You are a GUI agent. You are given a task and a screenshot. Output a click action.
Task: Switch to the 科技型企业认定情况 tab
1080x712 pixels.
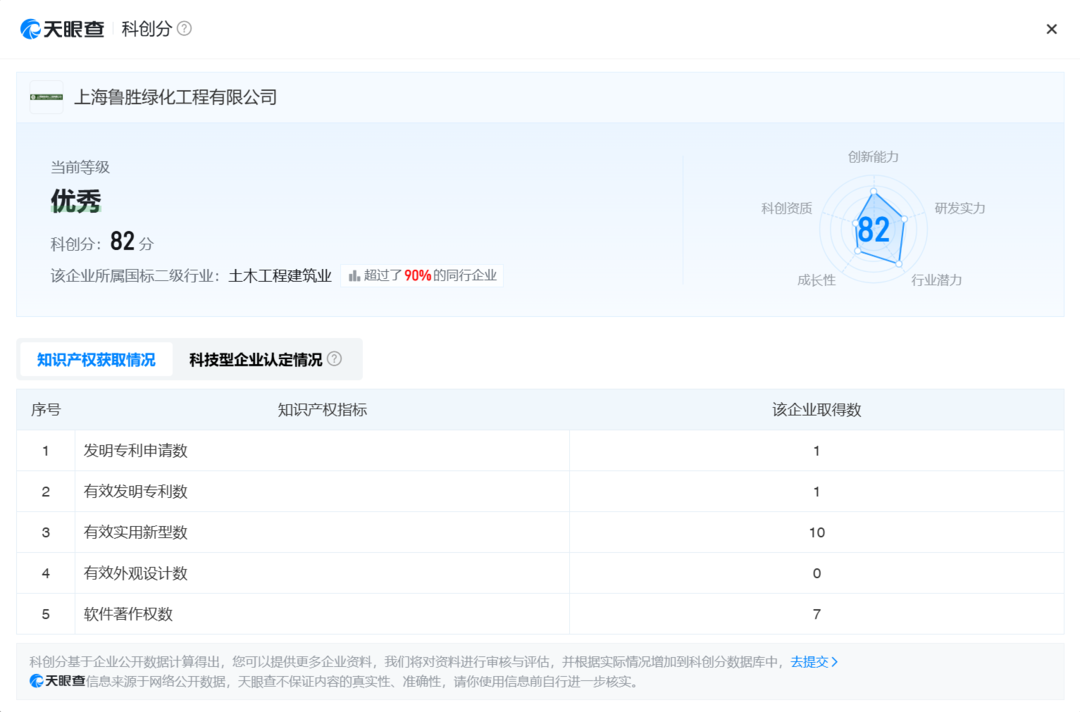[256, 359]
